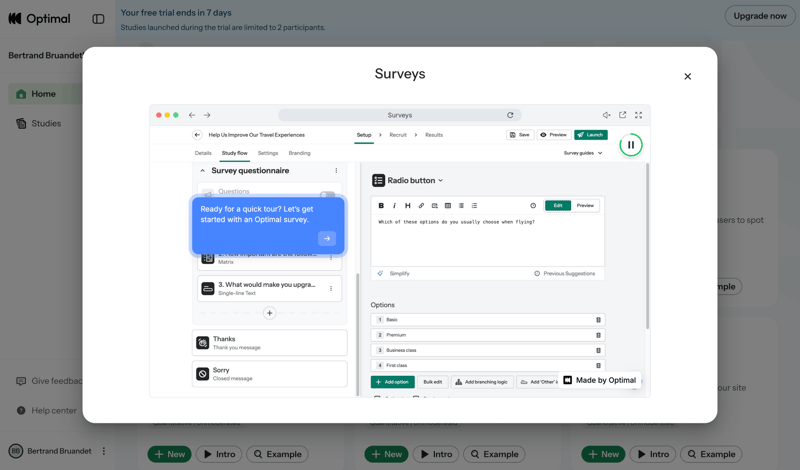The height and width of the screenshot is (470, 800).
Task: Click the Bold formatting icon
Action: (381, 205)
